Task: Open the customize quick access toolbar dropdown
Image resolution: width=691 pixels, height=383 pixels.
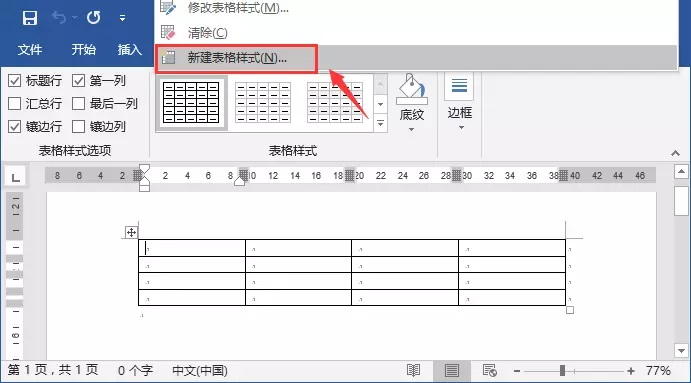Action: coord(123,18)
